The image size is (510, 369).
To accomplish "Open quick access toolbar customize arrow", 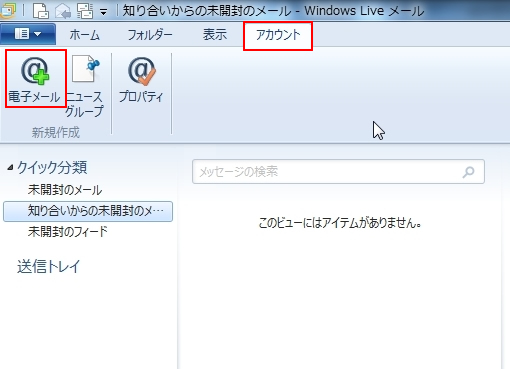I will (104, 13).
